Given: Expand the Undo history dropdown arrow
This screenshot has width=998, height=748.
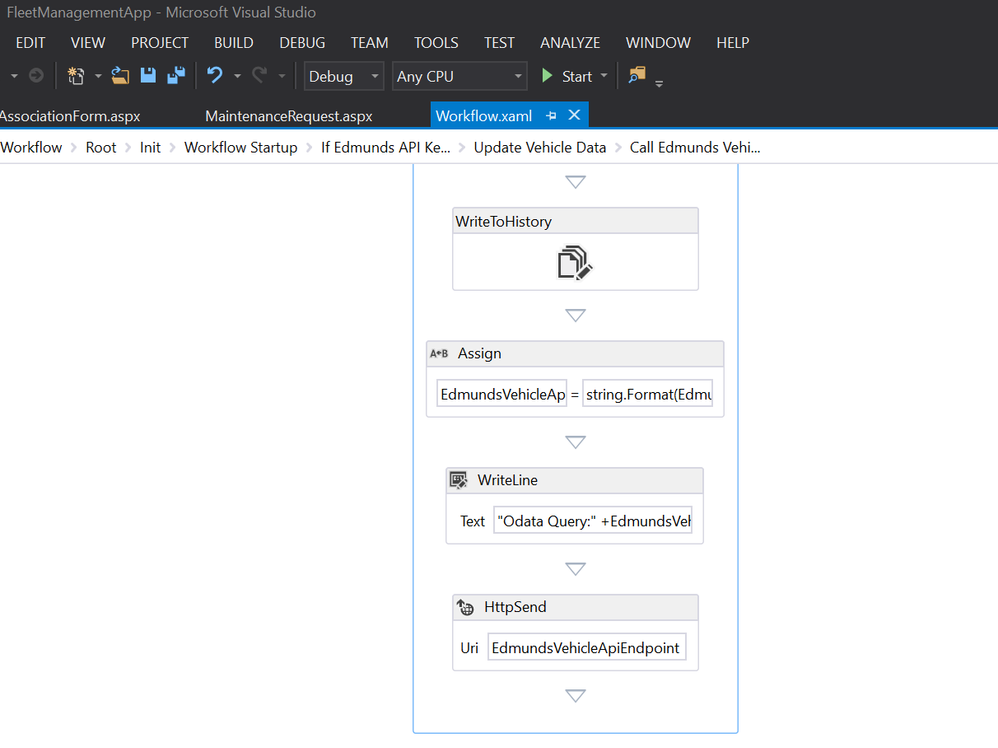Looking at the screenshot, I should (x=237, y=76).
